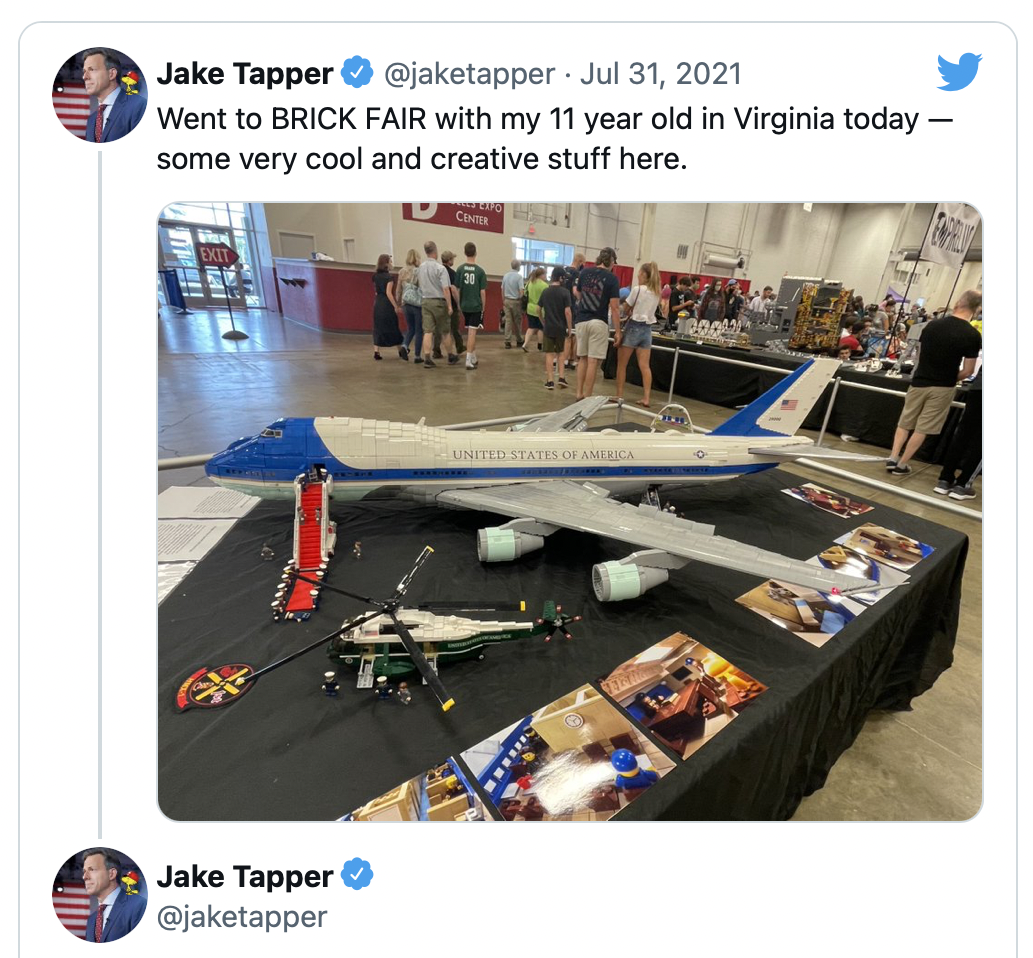Click the green Marine One helicopter model
Viewport: 1033px width, 958px height.
coord(435,636)
